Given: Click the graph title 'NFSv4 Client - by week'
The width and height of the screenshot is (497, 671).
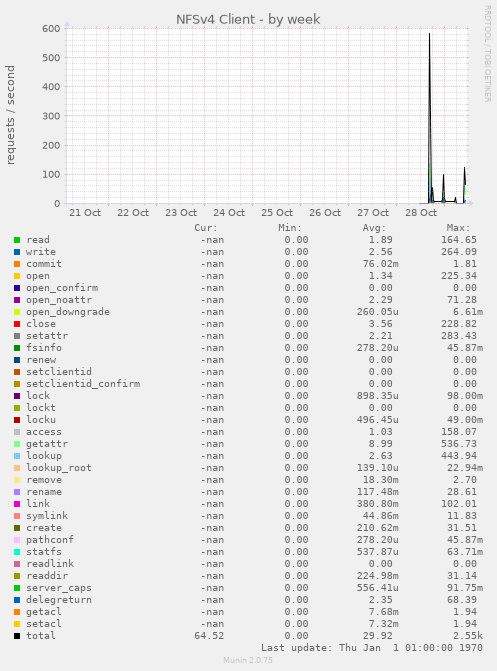Looking at the screenshot, I should (248, 19).
